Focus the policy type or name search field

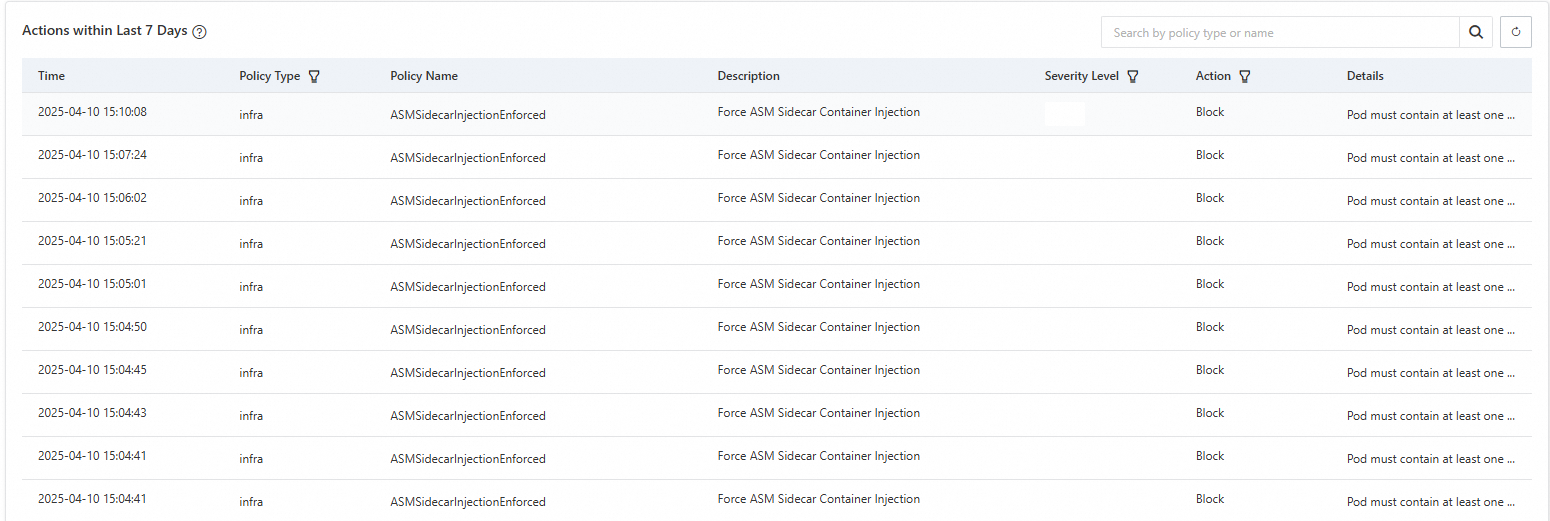1280,32
